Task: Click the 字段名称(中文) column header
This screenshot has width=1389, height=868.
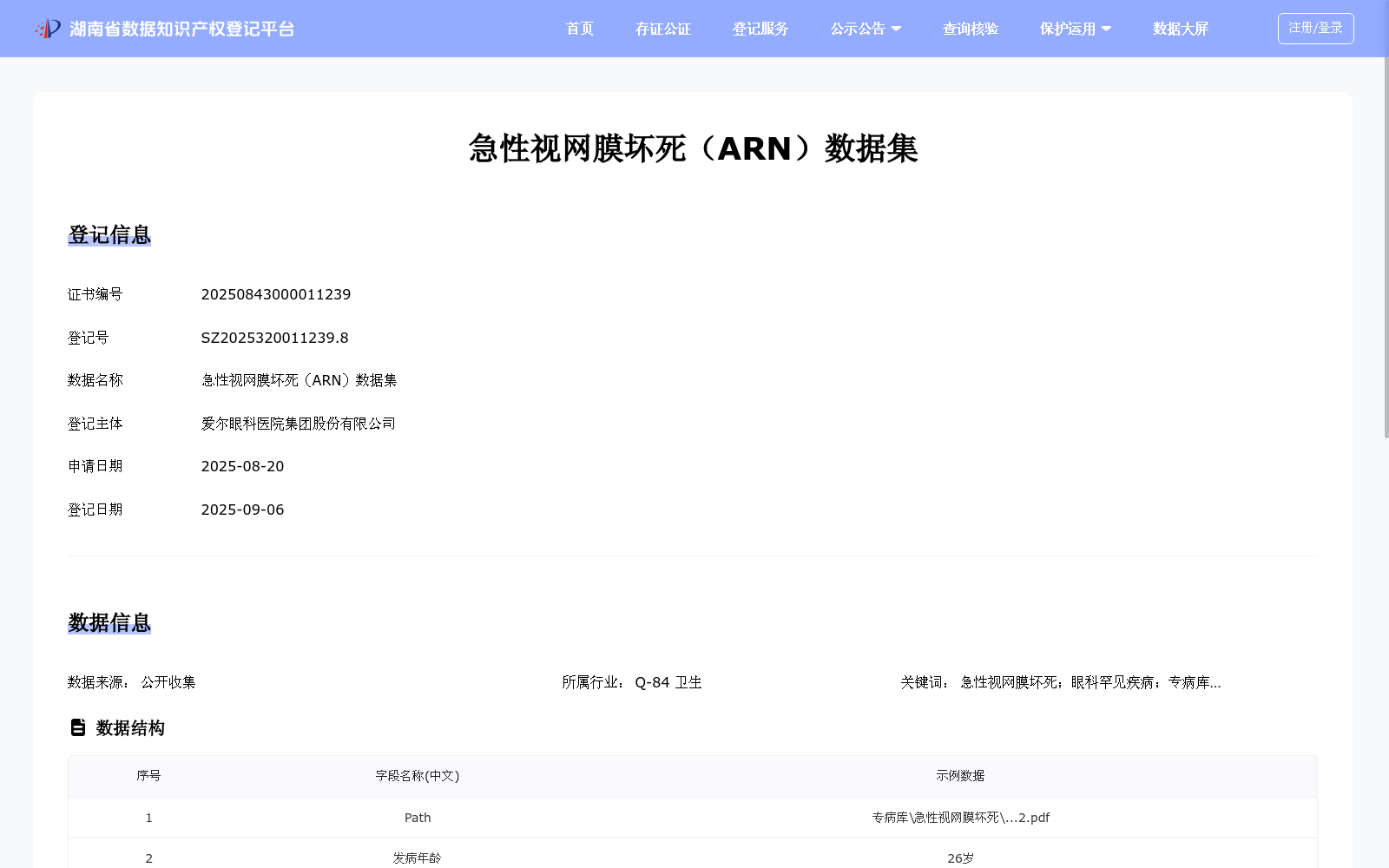Action: [x=418, y=776]
